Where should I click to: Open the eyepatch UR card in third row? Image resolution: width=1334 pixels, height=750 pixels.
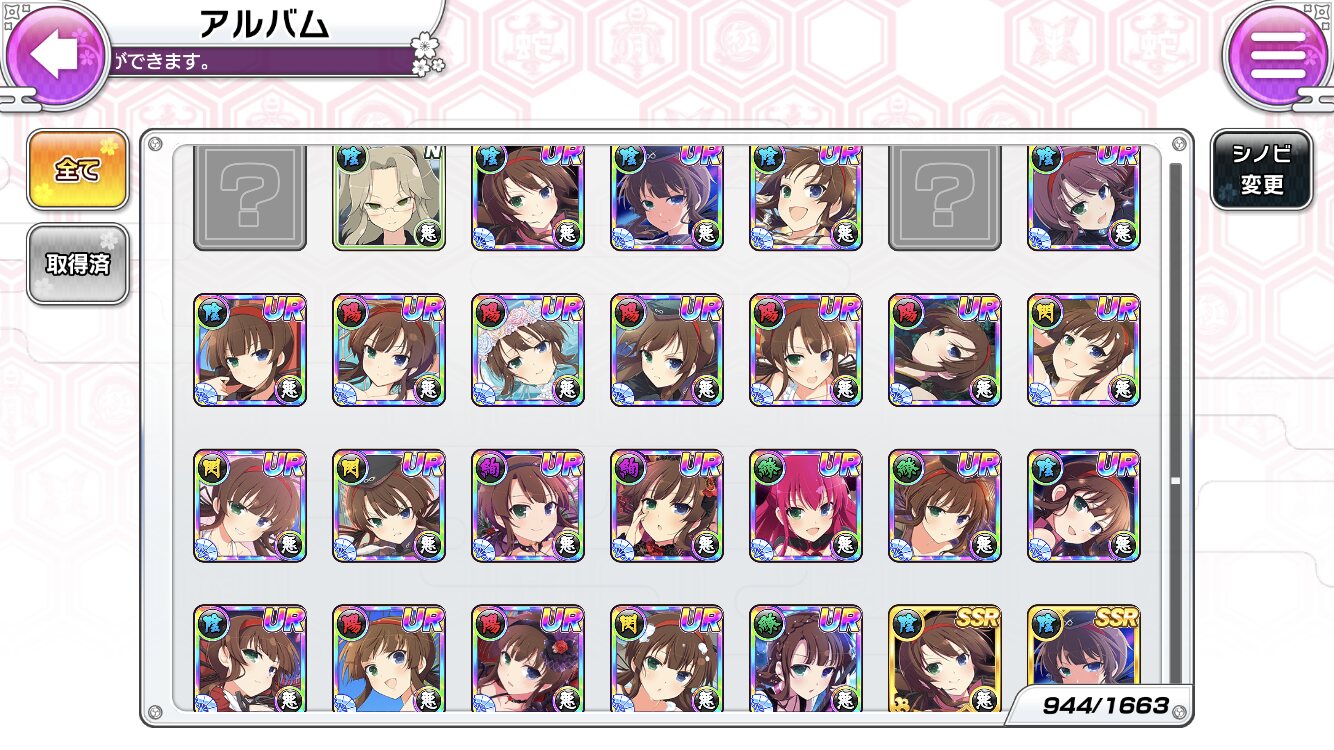point(1083,505)
